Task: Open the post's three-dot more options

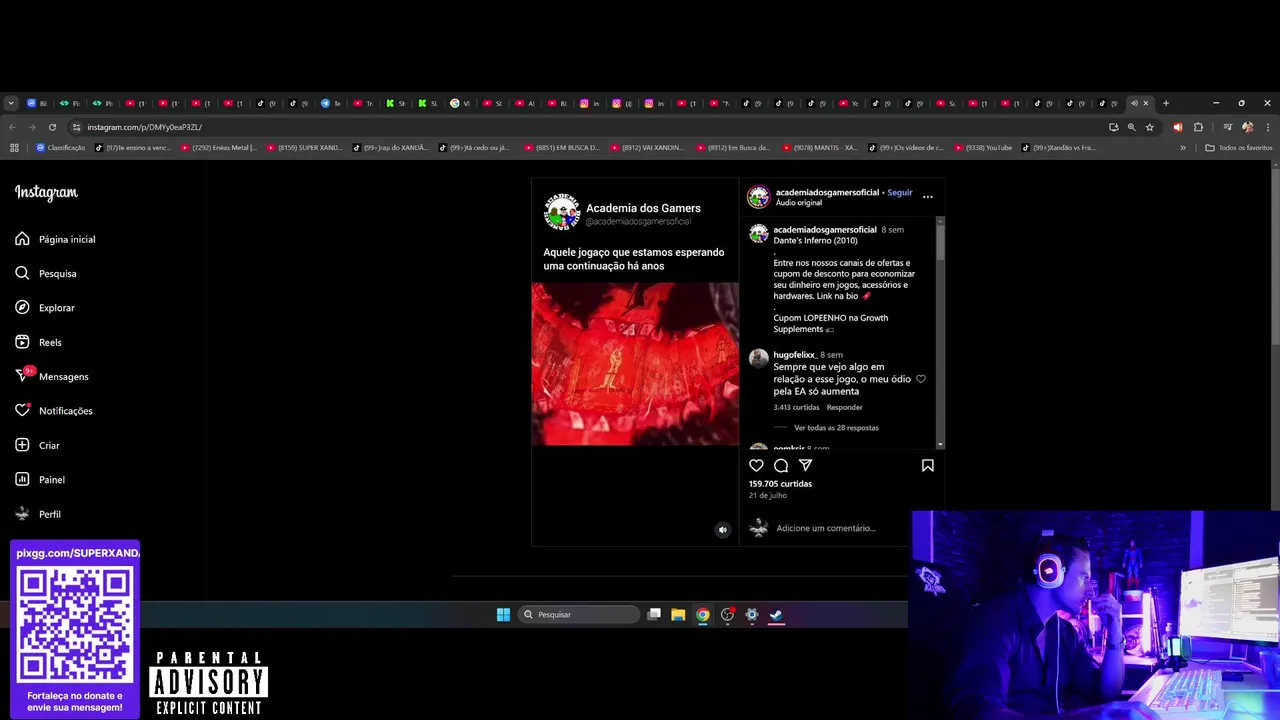Action: pyautogui.click(x=928, y=197)
